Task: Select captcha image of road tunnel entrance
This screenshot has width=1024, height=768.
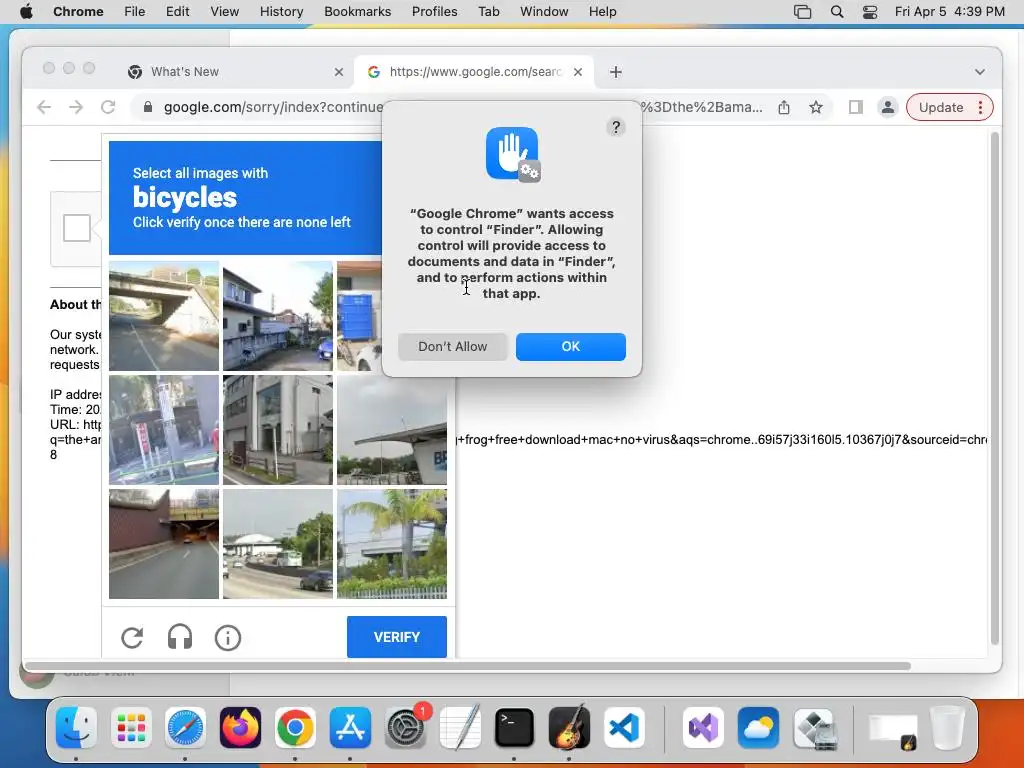Action: click(x=164, y=543)
